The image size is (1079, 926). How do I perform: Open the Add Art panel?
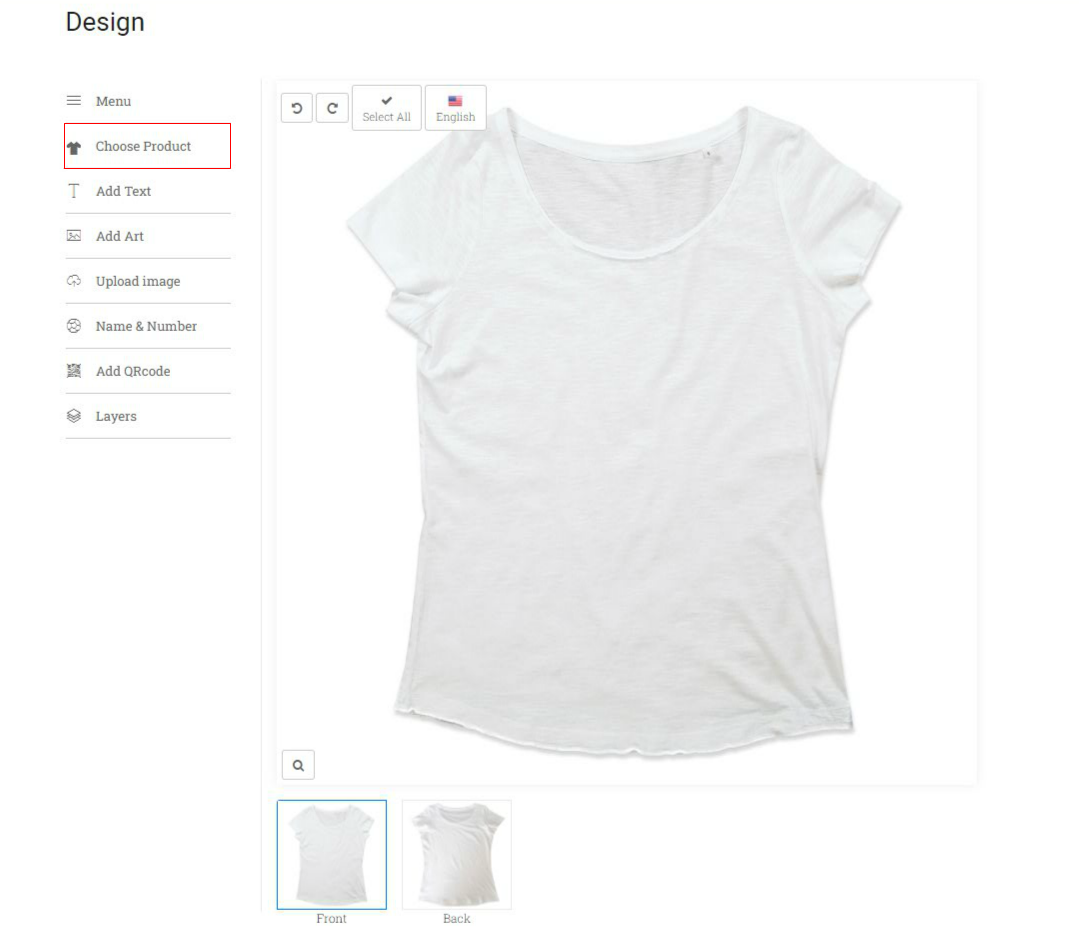[x=148, y=236]
